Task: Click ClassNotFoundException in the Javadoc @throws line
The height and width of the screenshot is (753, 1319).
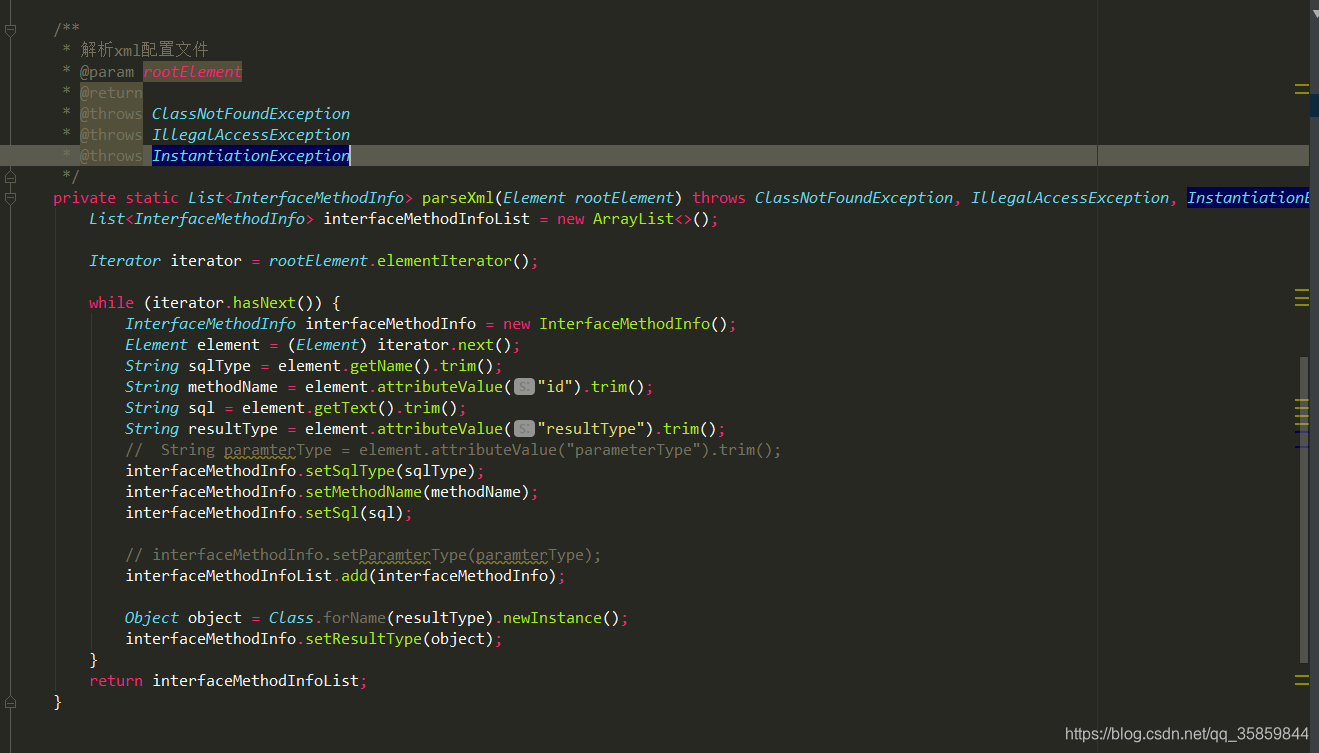Action: click(251, 114)
